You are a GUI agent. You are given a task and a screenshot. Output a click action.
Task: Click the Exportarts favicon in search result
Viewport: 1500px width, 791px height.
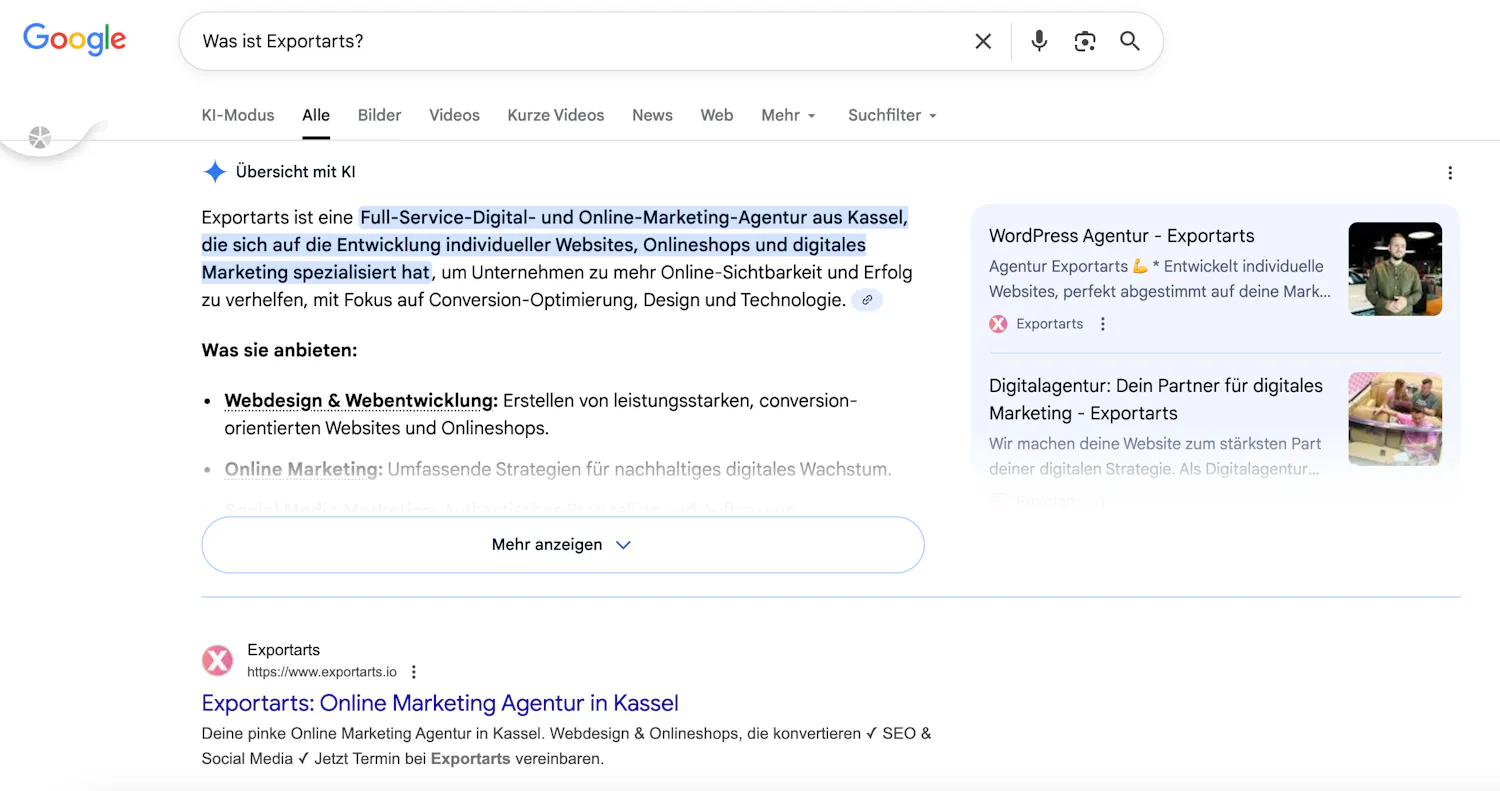pos(217,661)
